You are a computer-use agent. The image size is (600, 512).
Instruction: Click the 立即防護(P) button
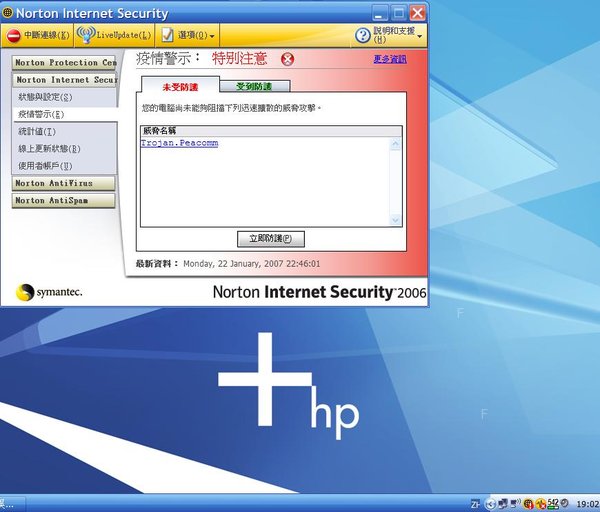(x=271, y=239)
